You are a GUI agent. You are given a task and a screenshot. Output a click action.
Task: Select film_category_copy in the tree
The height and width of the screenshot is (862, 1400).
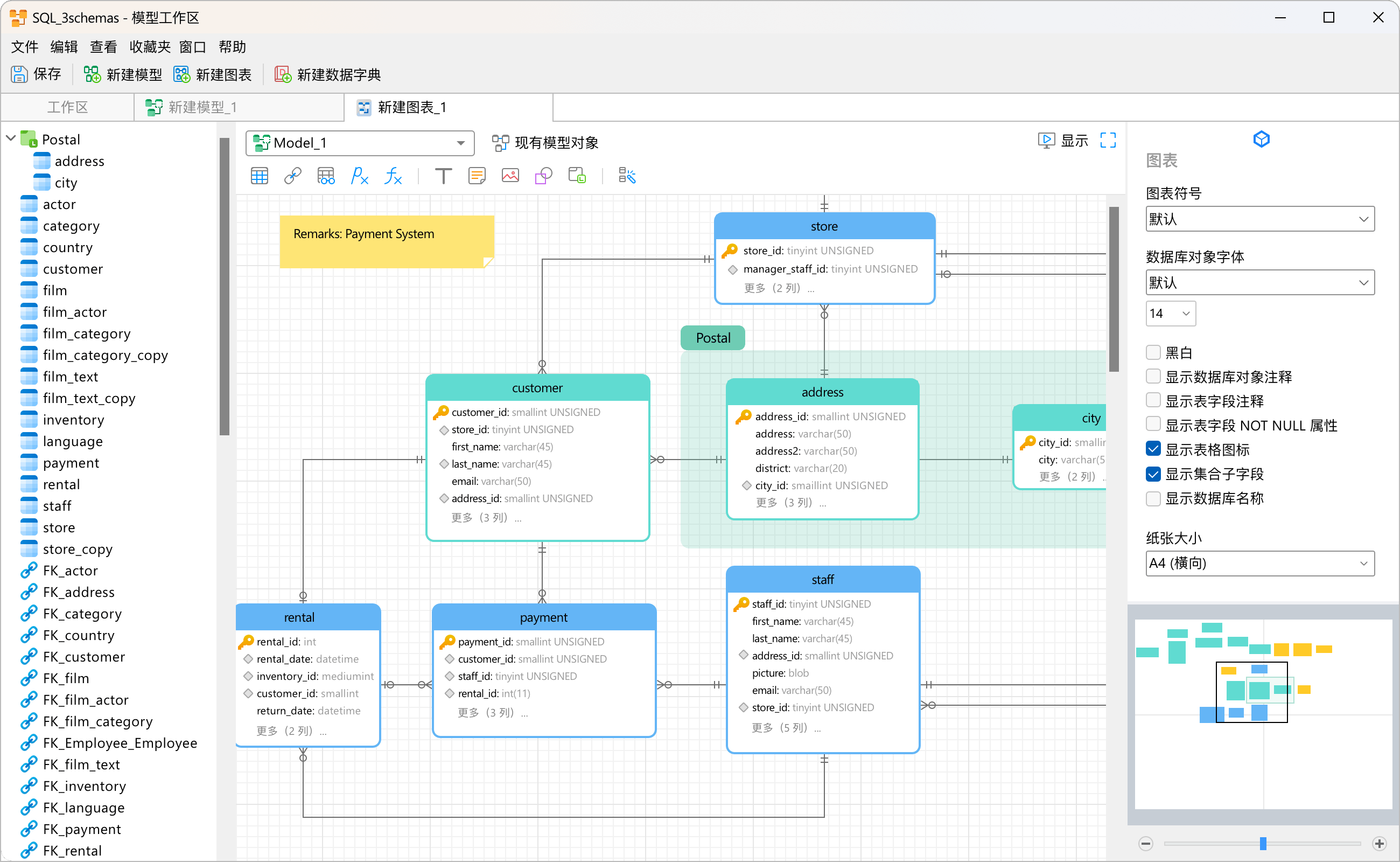pos(106,354)
